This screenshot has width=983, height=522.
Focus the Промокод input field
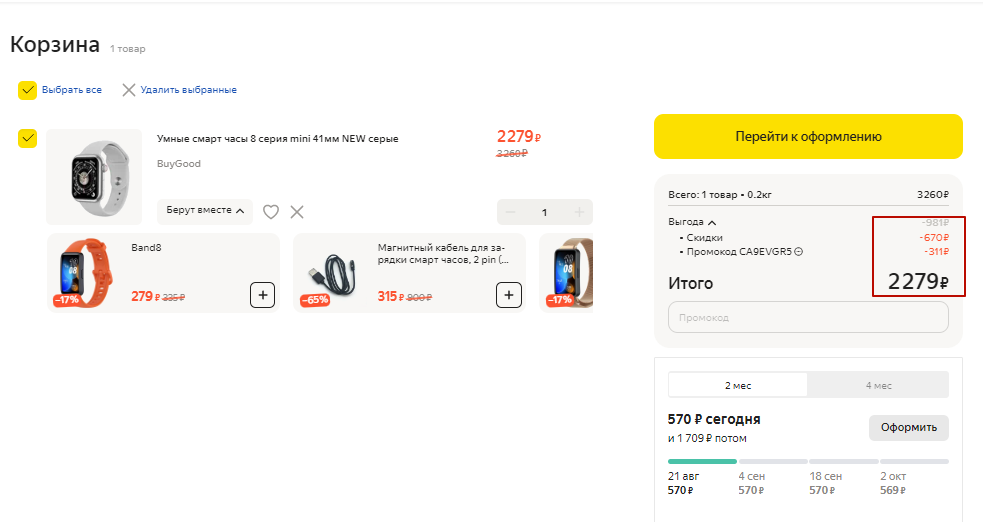(808, 317)
